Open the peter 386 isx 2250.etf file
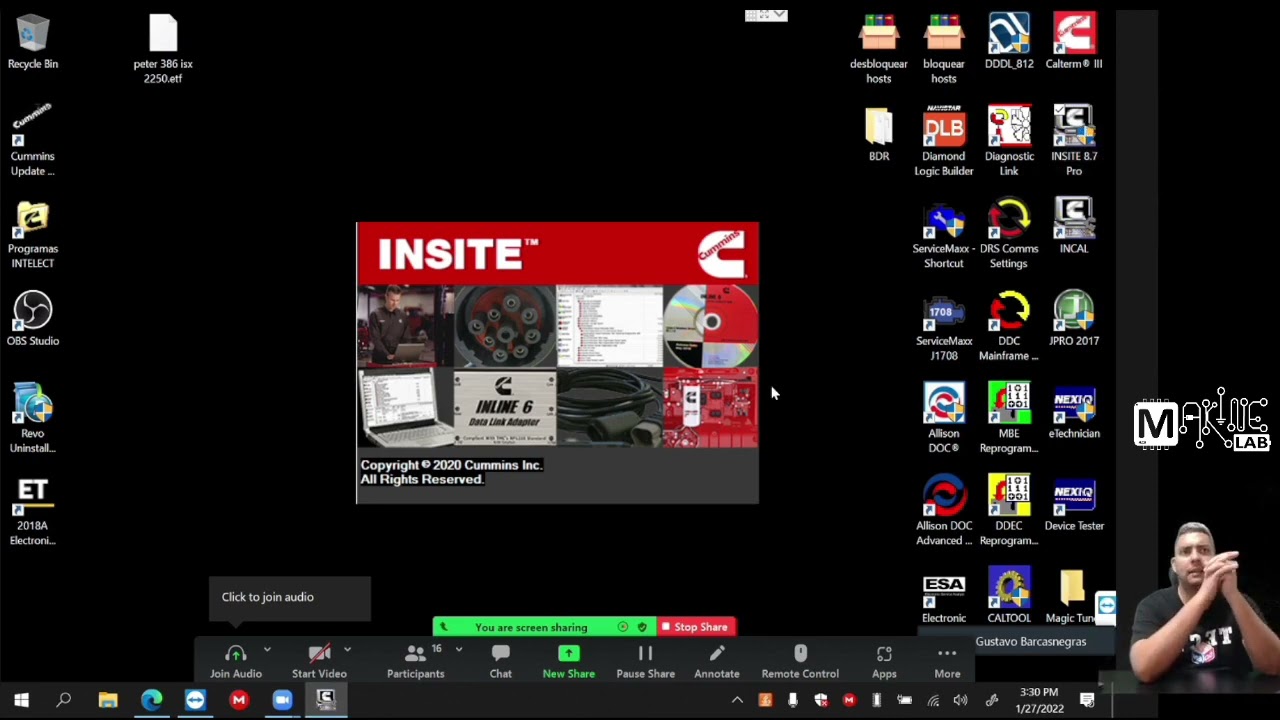 pyautogui.click(x=163, y=50)
